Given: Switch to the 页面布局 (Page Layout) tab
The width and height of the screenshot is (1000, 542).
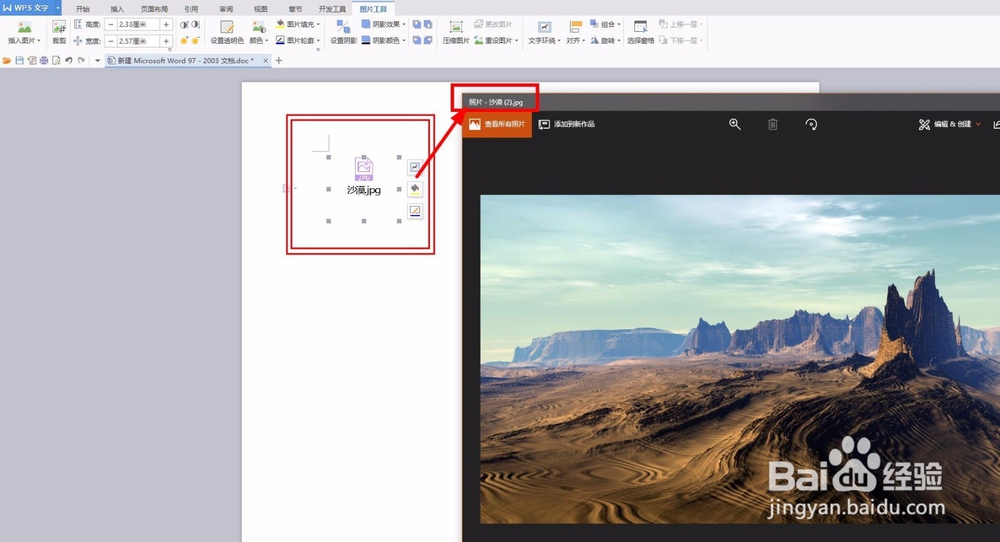Looking at the screenshot, I should pos(154,9).
